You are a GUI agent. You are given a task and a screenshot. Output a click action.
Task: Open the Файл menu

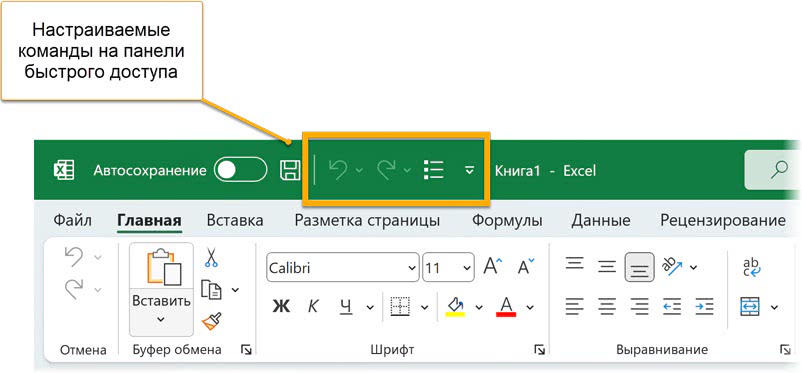[72, 221]
